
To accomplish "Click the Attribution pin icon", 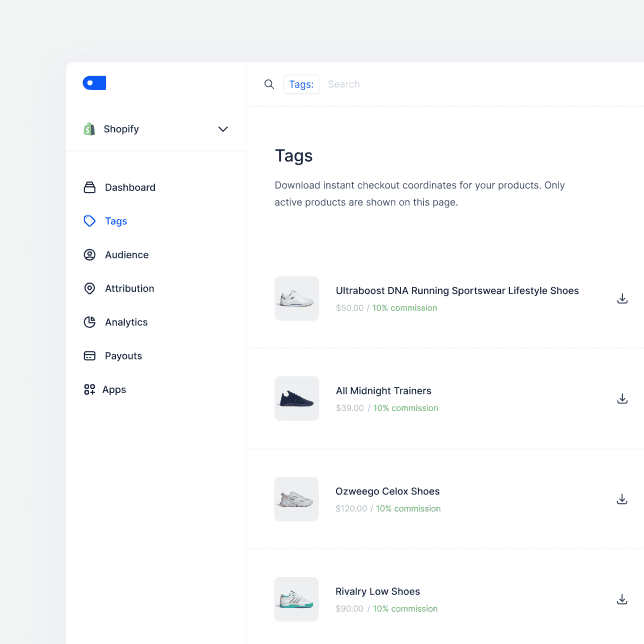I will pos(90,288).
